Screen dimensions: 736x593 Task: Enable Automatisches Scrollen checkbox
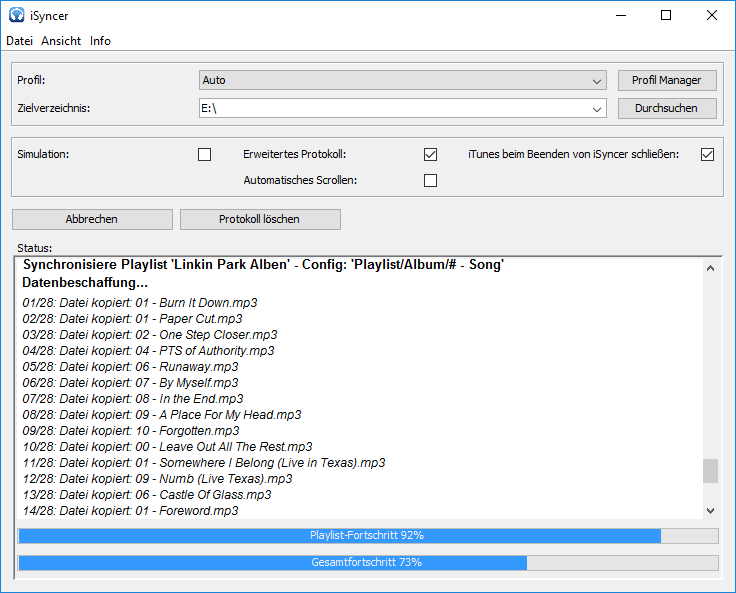[430, 180]
